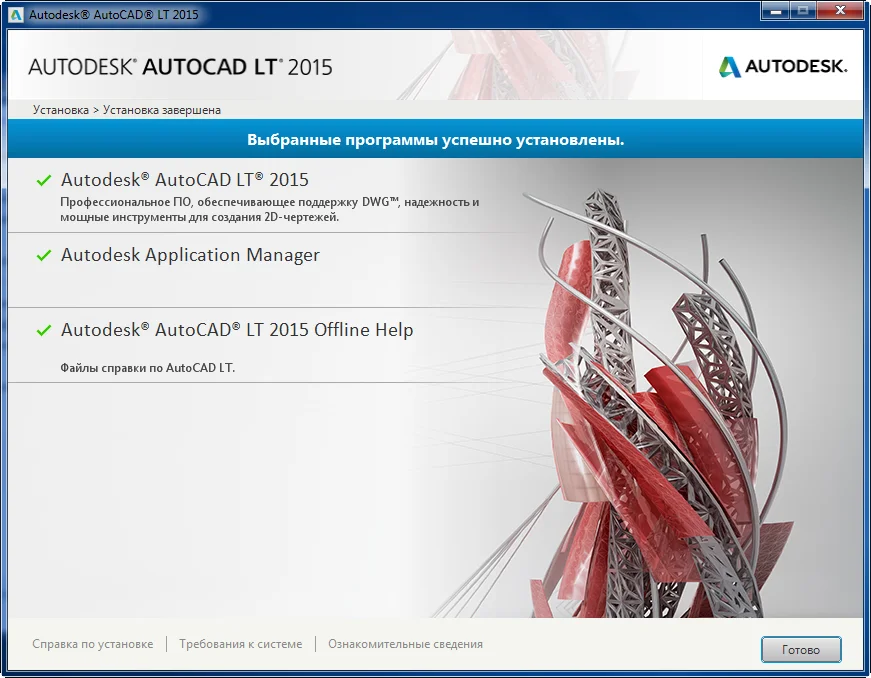Open the Требования к системе link
Viewport: 871px width, 678px height.
(241, 644)
